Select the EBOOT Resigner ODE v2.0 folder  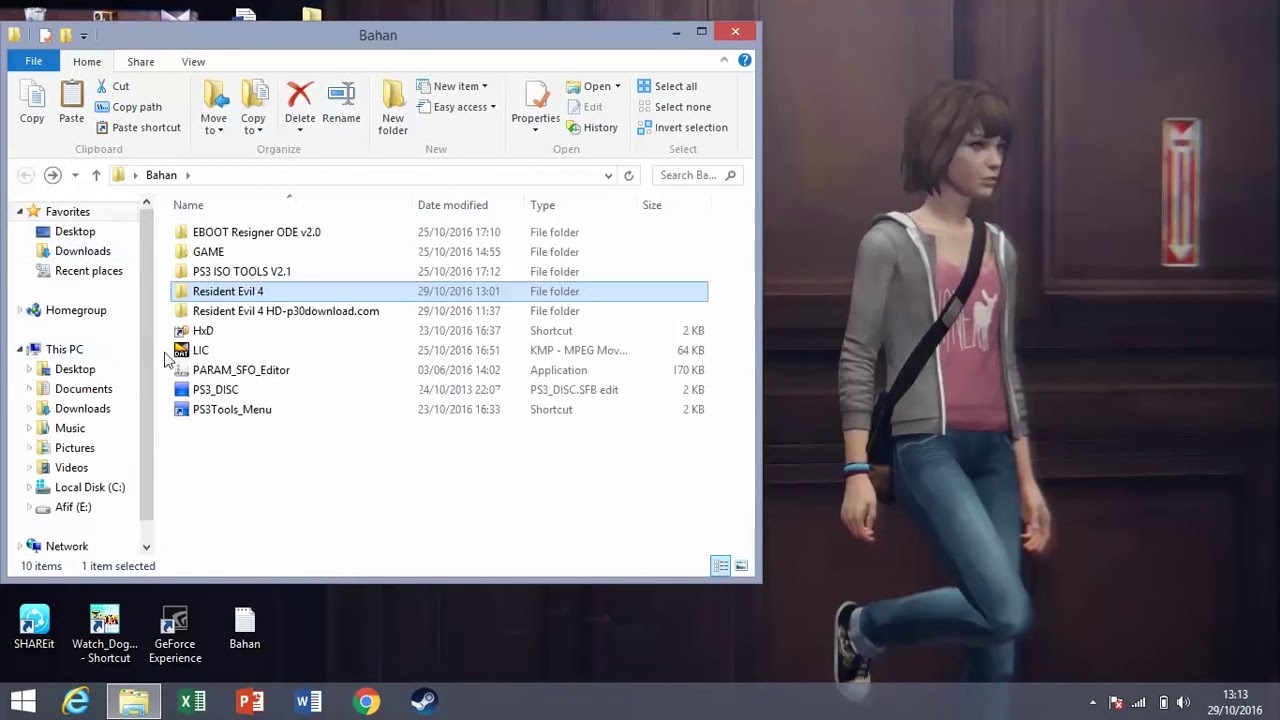(439, 232)
